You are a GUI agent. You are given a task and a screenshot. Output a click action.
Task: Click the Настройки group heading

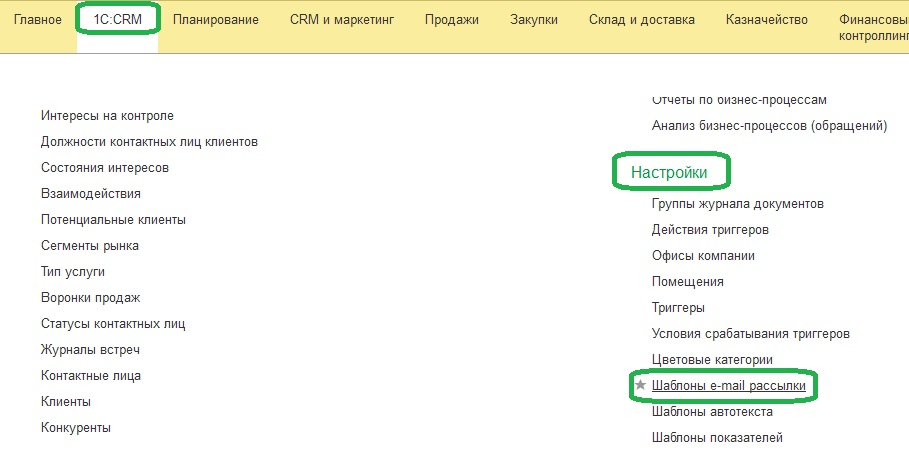point(669,173)
